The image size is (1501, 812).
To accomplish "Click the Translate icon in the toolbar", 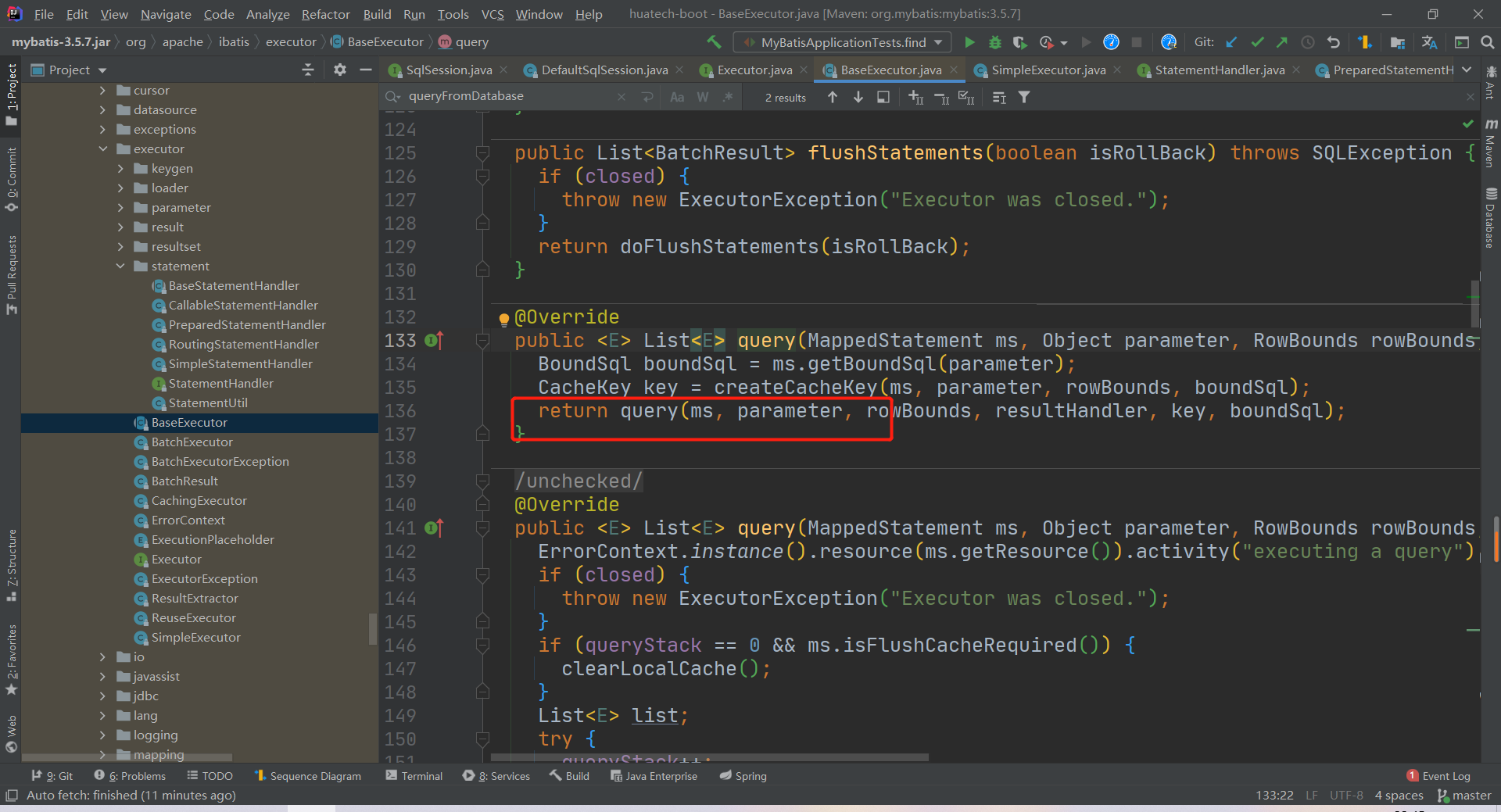I will tap(1430, 42).
